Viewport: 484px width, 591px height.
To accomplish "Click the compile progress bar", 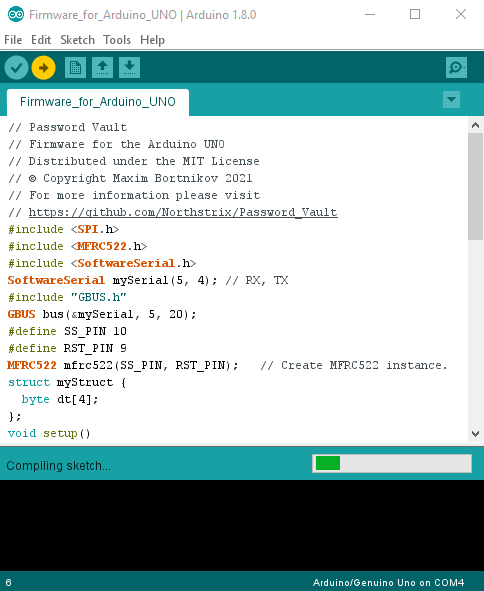I will click(392, 463).
